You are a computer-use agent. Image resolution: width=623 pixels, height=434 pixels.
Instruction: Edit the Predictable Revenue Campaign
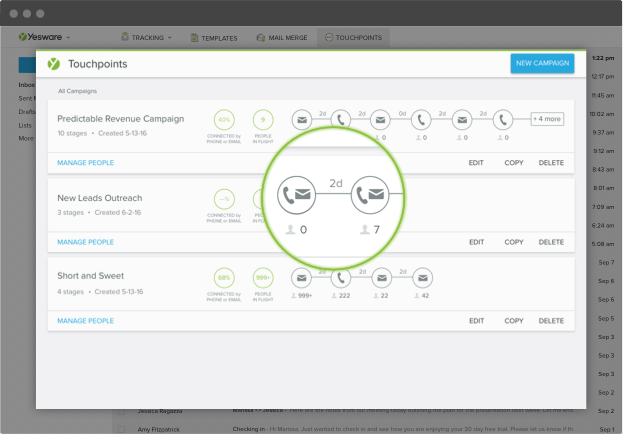coord(476,163)
